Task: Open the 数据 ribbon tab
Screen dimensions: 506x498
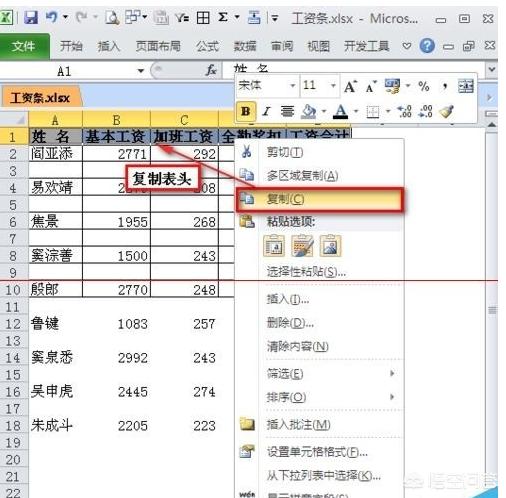Action: click(x=245, y=46)
